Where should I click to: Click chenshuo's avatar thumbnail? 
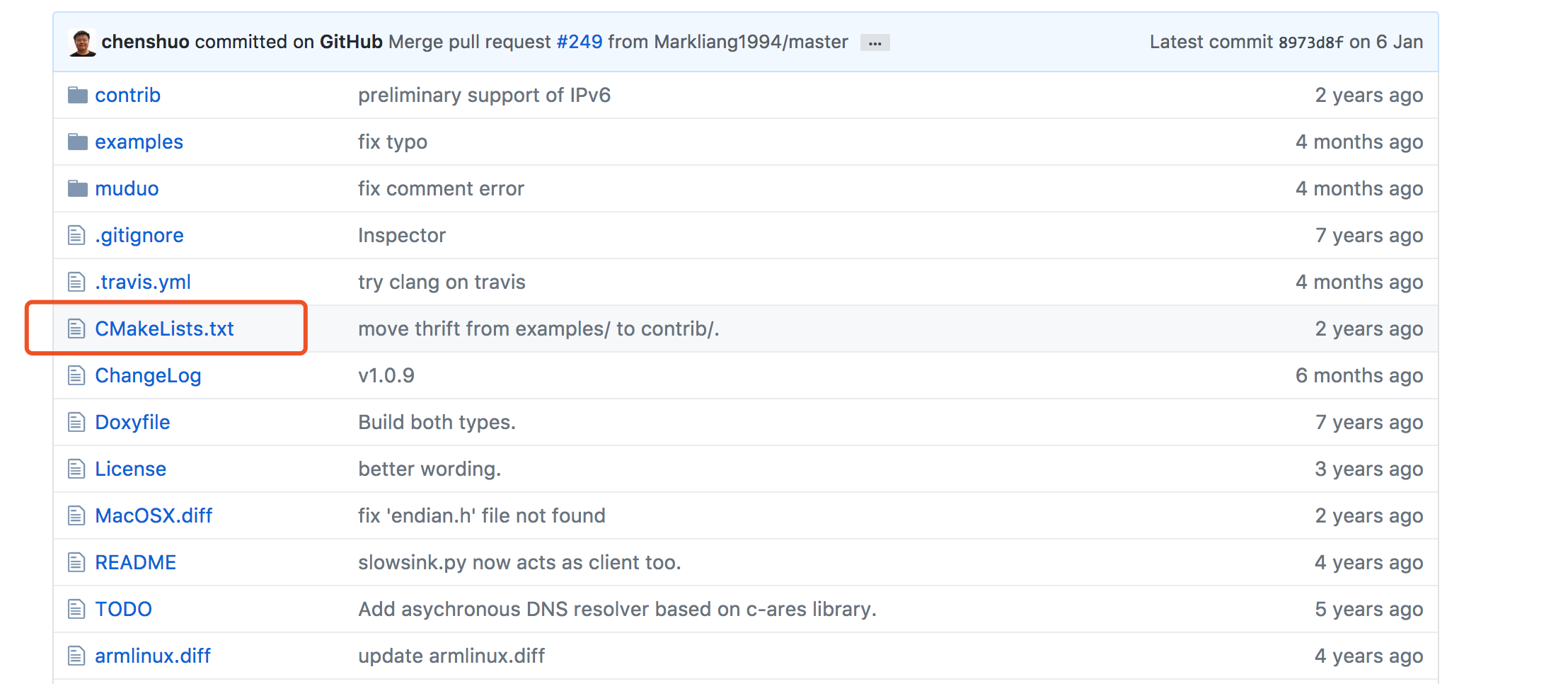(82, 42)
